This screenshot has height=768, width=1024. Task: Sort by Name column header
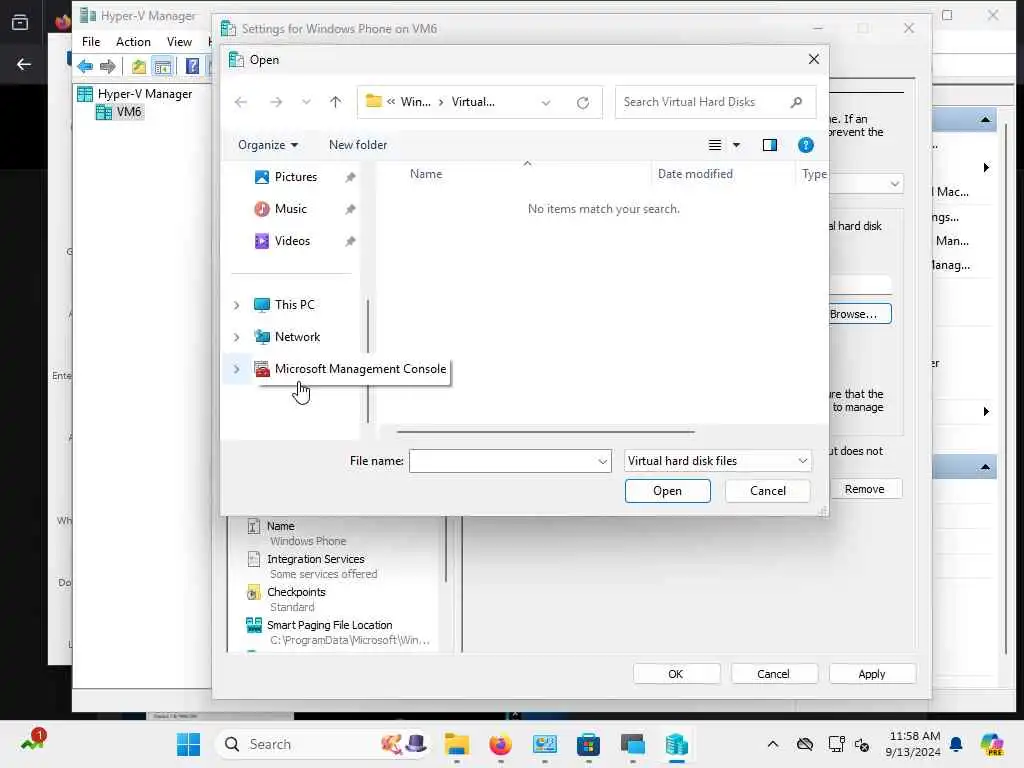click(x=426, y=174)
